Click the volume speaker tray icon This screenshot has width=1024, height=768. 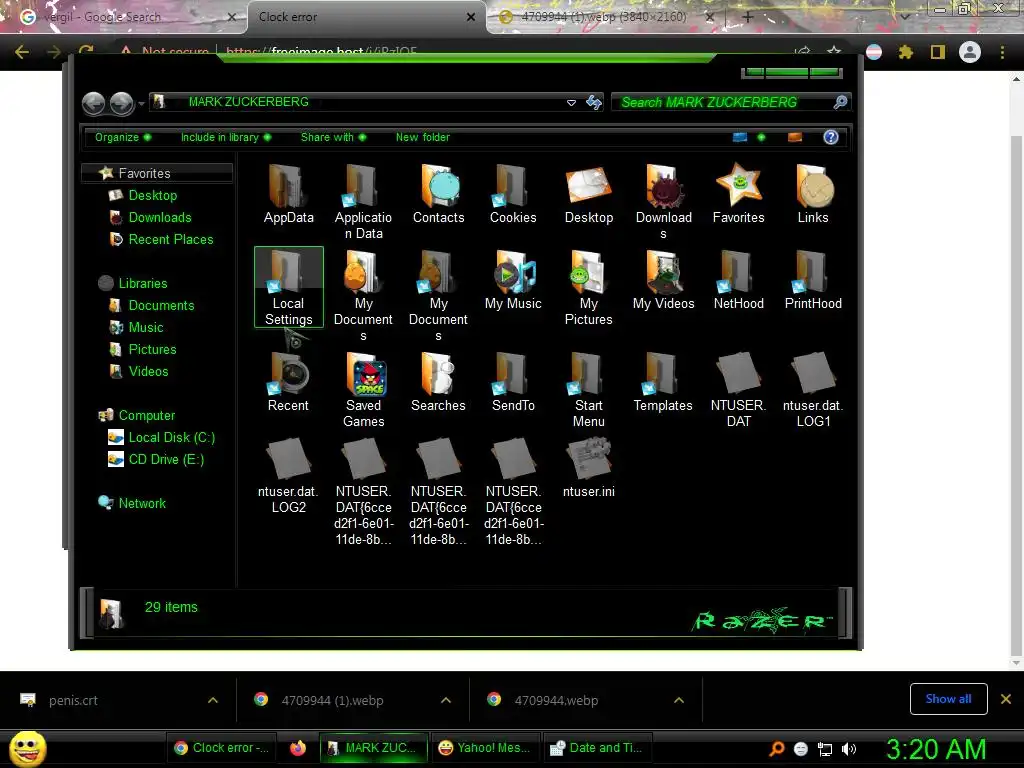click(x=848, y=749)
